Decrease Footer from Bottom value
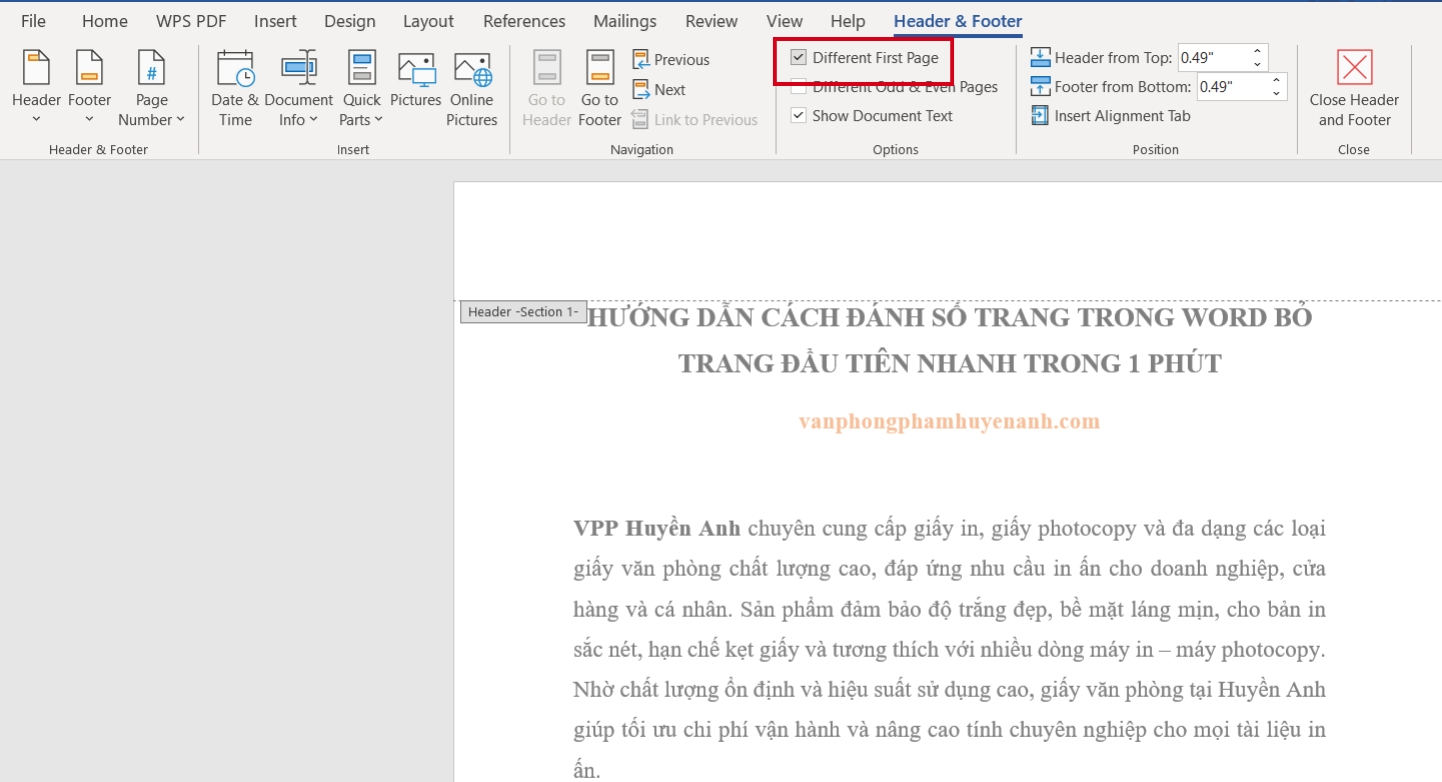This screenshot has height=782, width=1442. tap(1276, 94)
